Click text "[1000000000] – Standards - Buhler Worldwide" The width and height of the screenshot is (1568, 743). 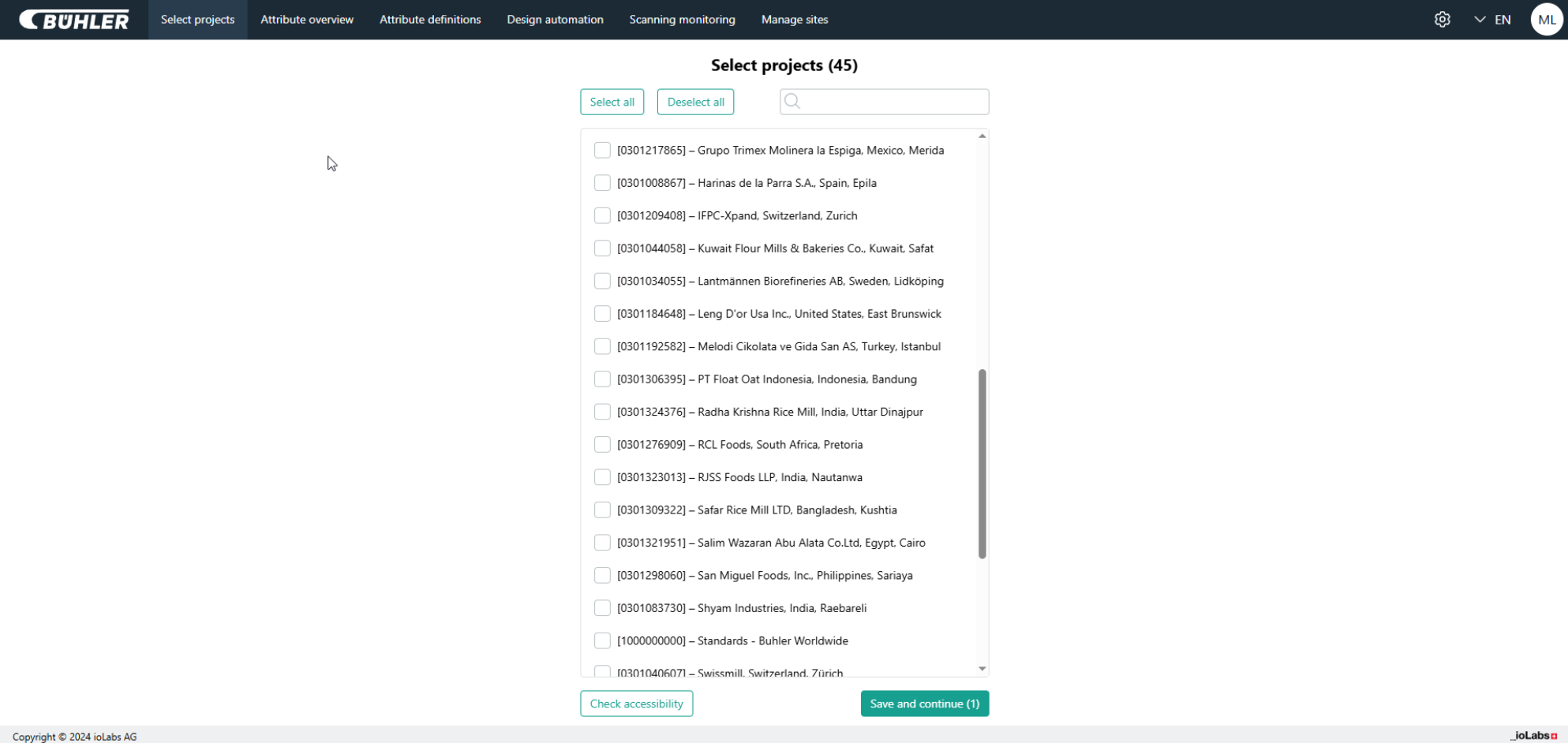(x=732, y=641)
